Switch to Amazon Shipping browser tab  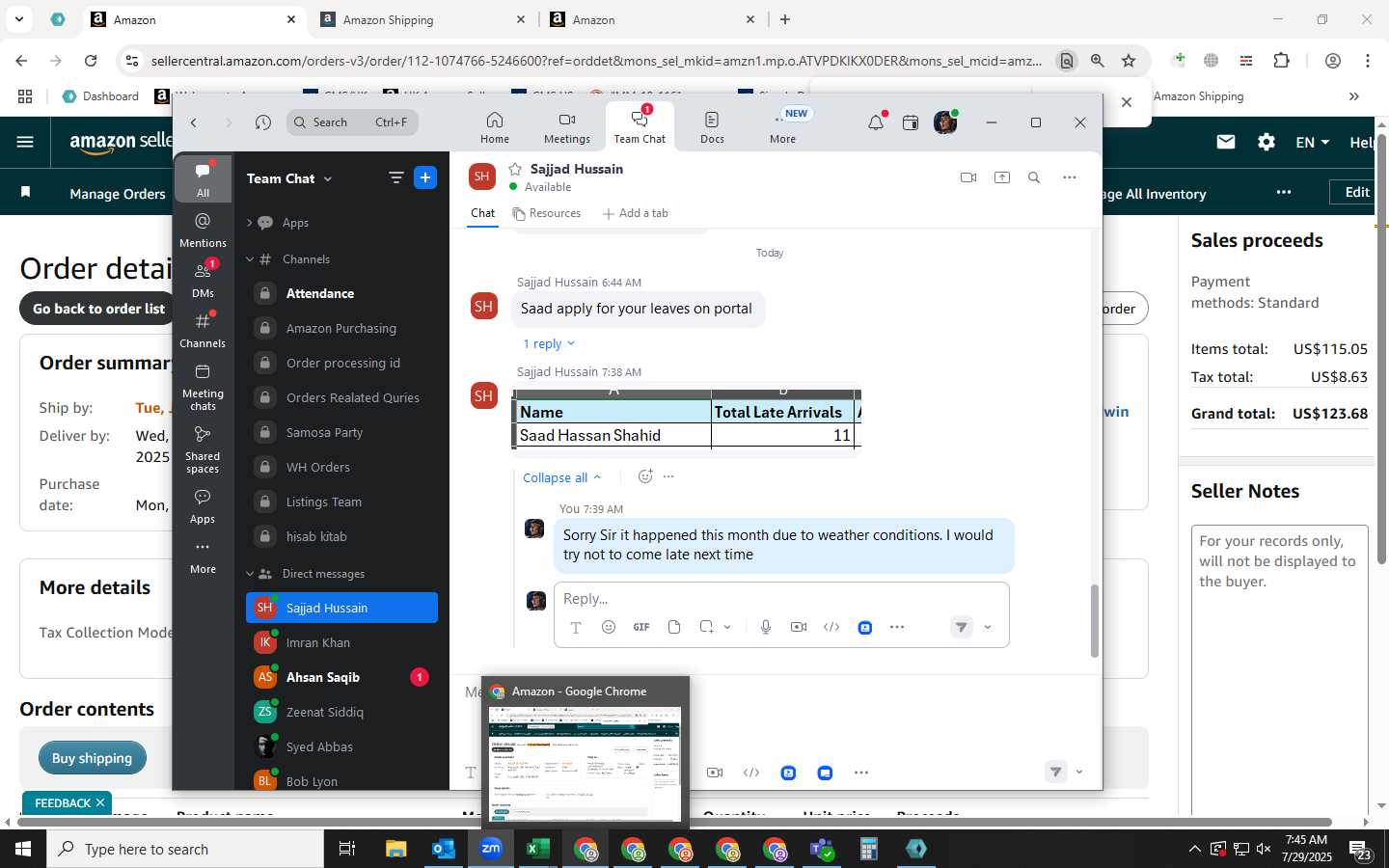pos(424,19)
